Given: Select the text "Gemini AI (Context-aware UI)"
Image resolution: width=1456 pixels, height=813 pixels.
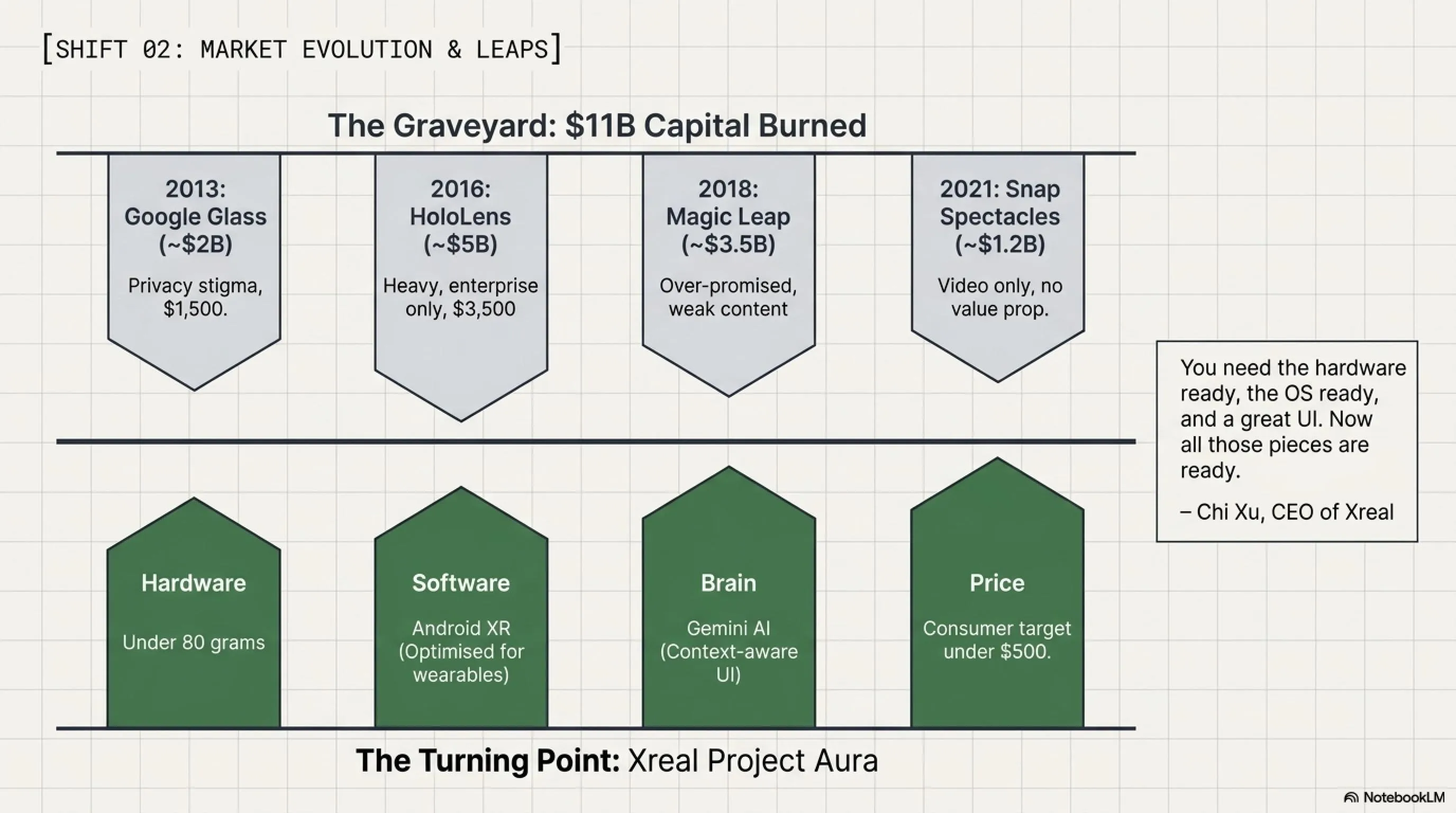Looking at the screenshot, I should point(728,652).
